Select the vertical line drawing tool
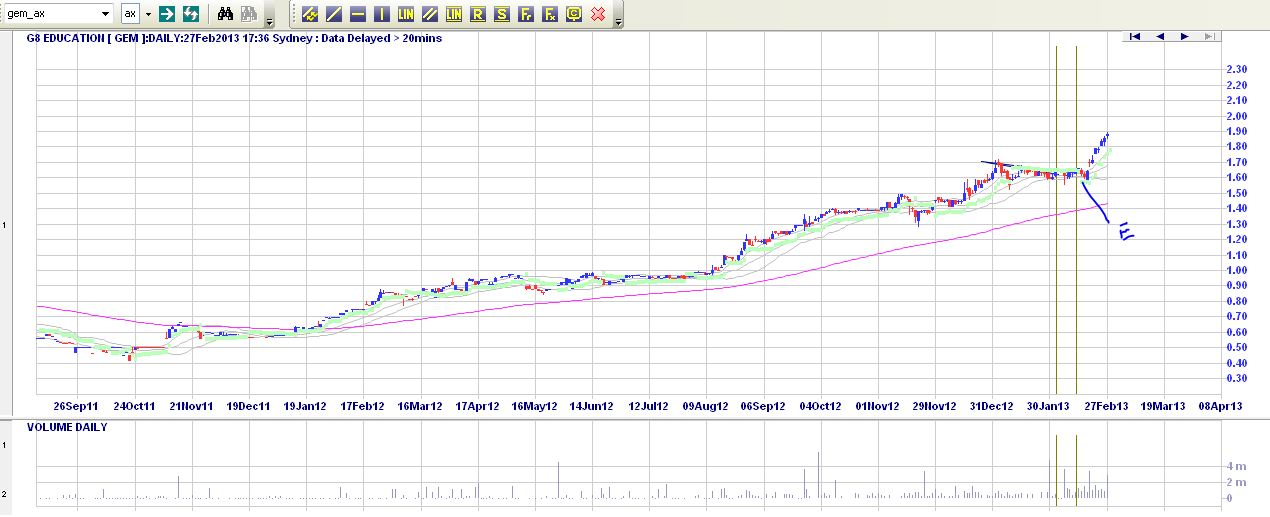Screen dimensions: 1270x517 coord(382,14)
